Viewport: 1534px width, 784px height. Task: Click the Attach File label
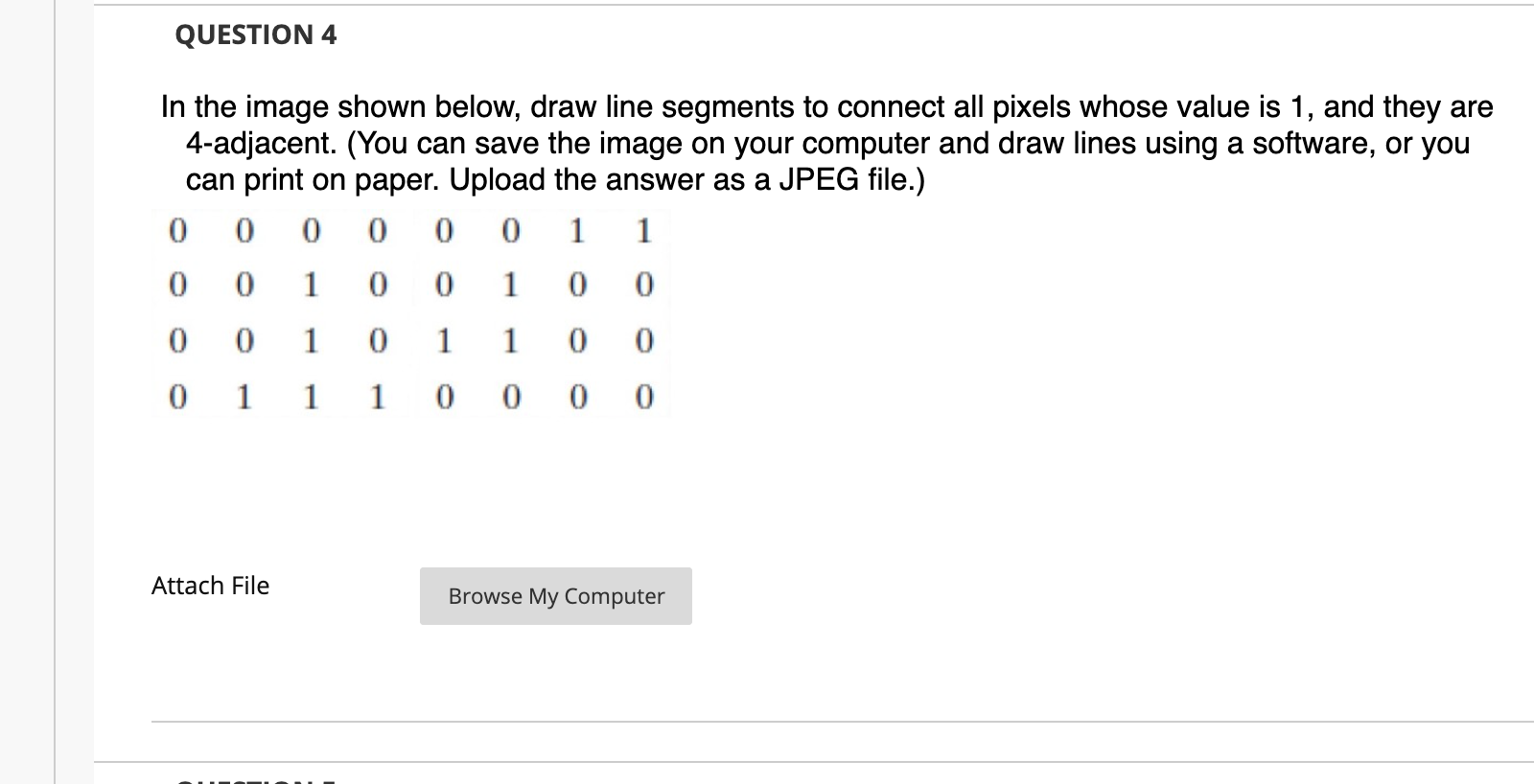[210, 586]
